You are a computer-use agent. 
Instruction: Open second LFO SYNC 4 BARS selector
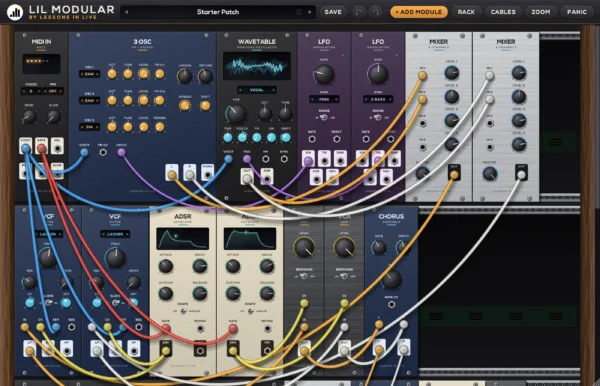[x=378, y=99]
